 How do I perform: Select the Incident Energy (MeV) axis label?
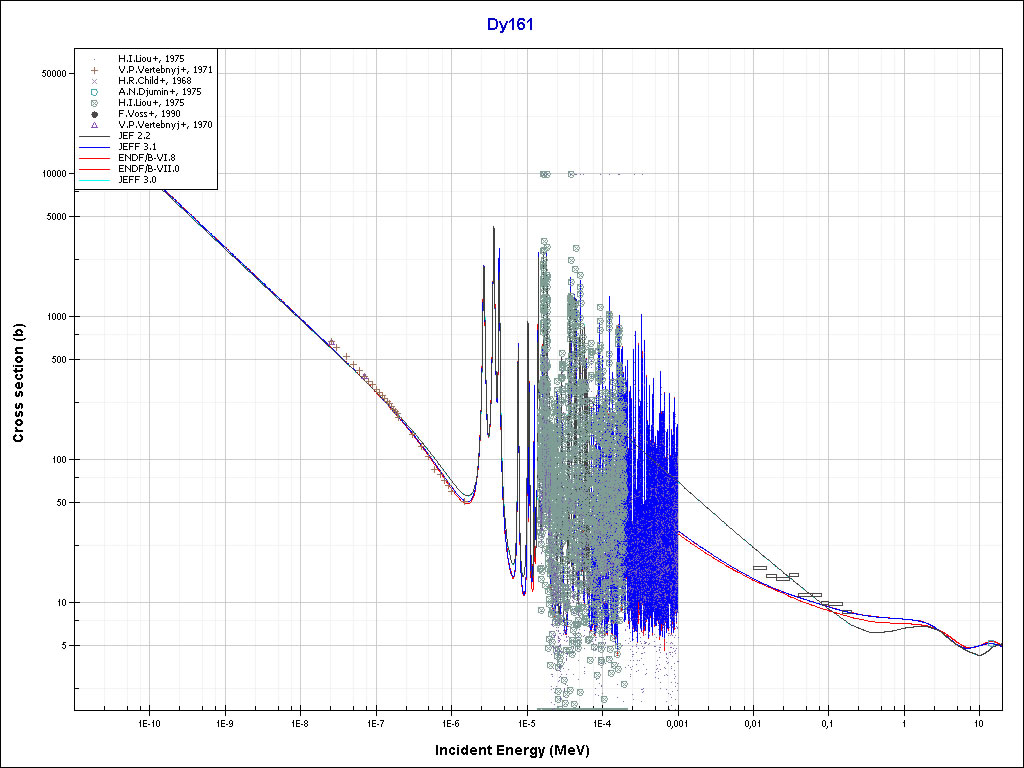[x=511, y=750]
